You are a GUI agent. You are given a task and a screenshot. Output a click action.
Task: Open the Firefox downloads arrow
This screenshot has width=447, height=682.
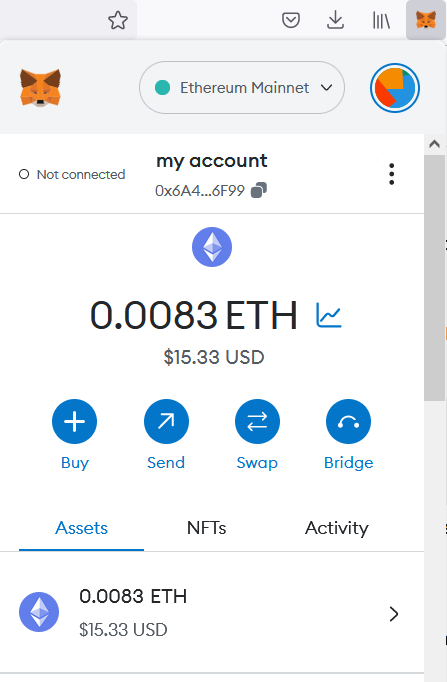[x=335, y=20]
